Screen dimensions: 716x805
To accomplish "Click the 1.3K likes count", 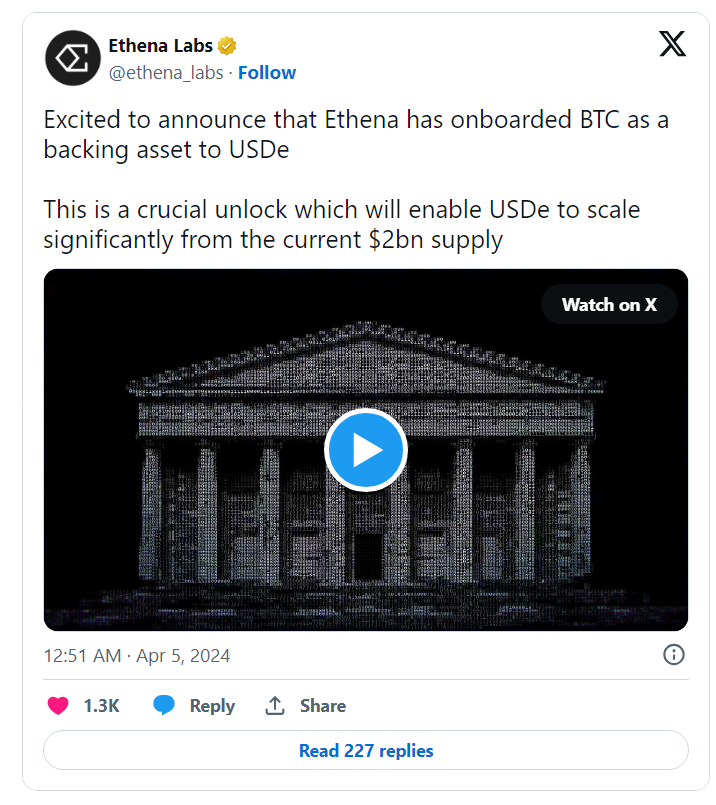I will (x=102, y=705).
